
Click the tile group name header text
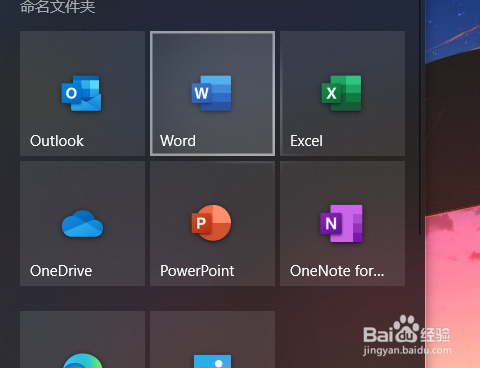pyautogui.click(x=58, y=7)
